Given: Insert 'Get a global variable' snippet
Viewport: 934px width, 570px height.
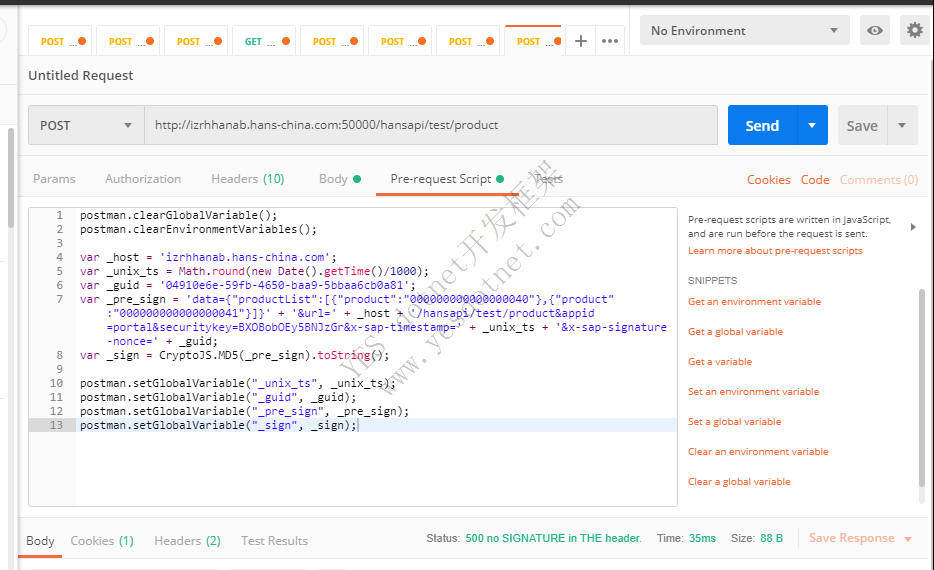Looking at the screenshot, I should click(x=735, y=332).
